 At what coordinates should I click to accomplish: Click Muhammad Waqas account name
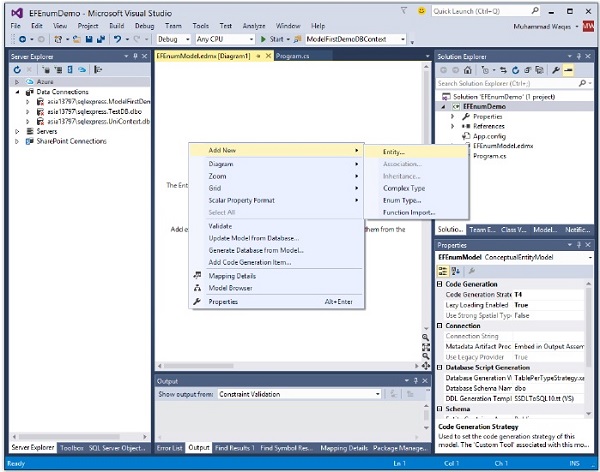point(541,26)
